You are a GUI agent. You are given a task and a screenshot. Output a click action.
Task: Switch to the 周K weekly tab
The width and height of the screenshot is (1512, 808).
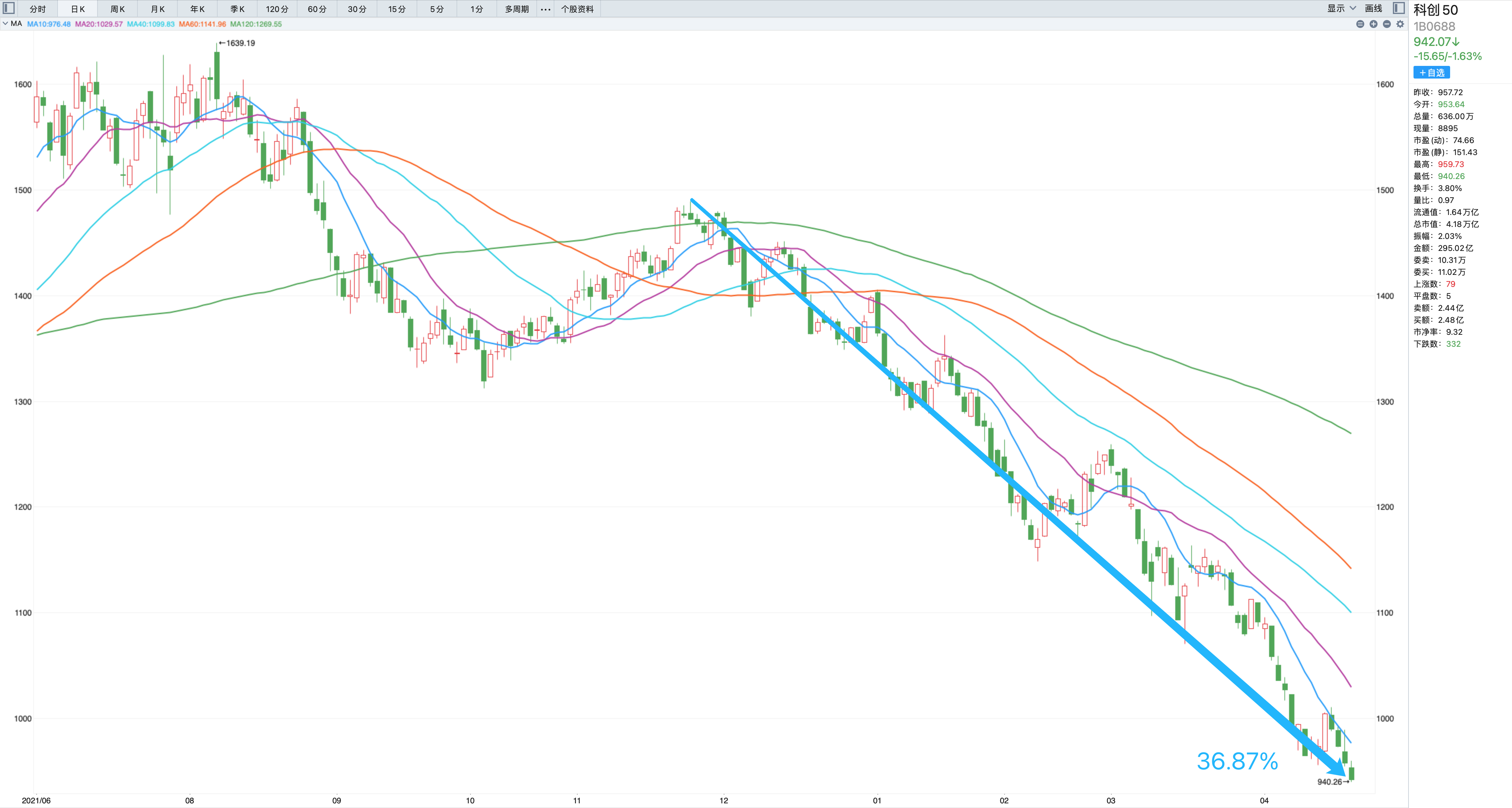click(117, 9)
